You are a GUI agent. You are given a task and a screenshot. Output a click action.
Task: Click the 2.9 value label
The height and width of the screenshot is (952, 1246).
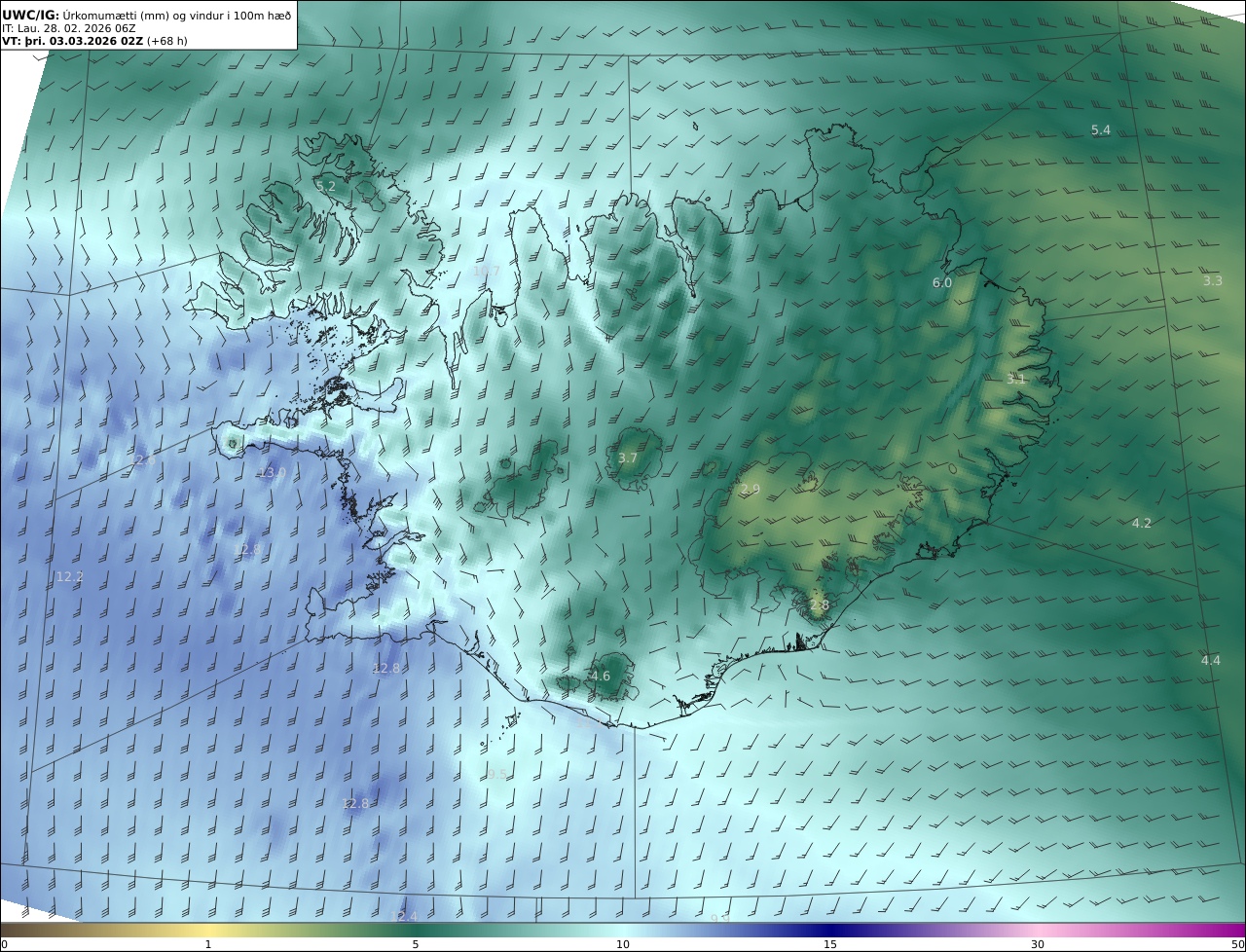point(750,489)
